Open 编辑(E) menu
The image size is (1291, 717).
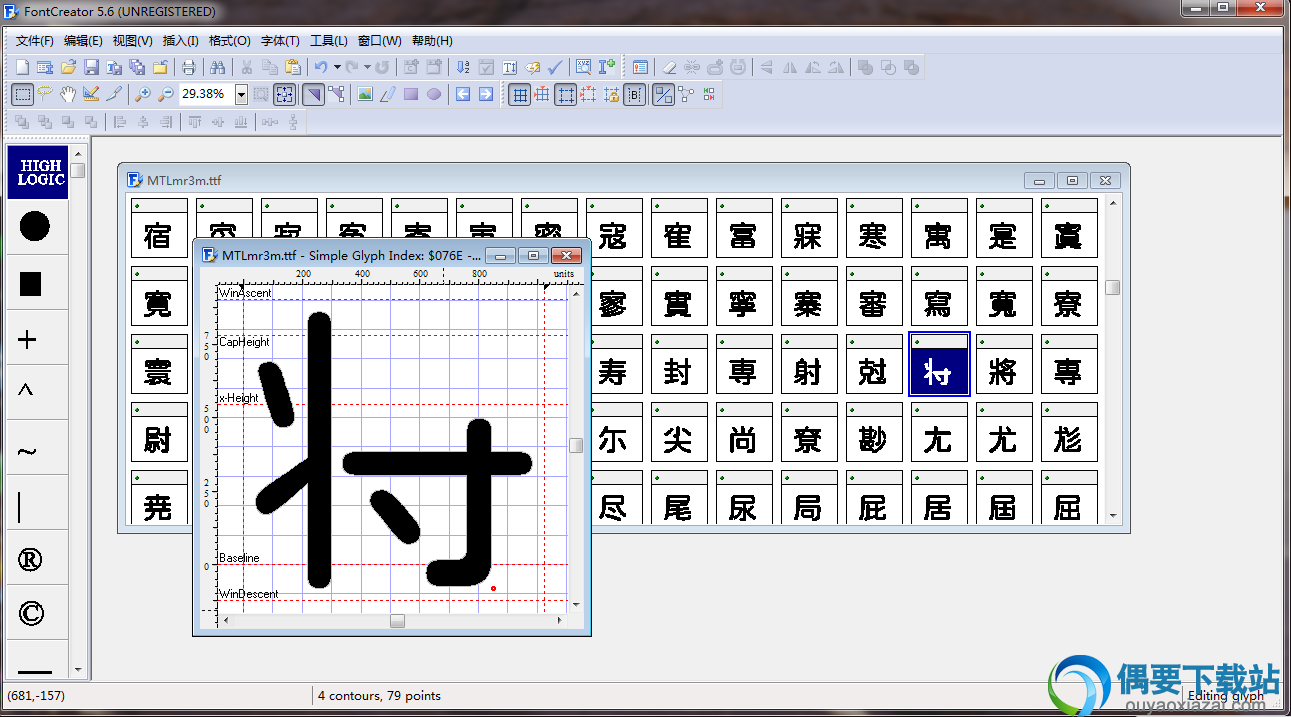(x=83, y=41)
